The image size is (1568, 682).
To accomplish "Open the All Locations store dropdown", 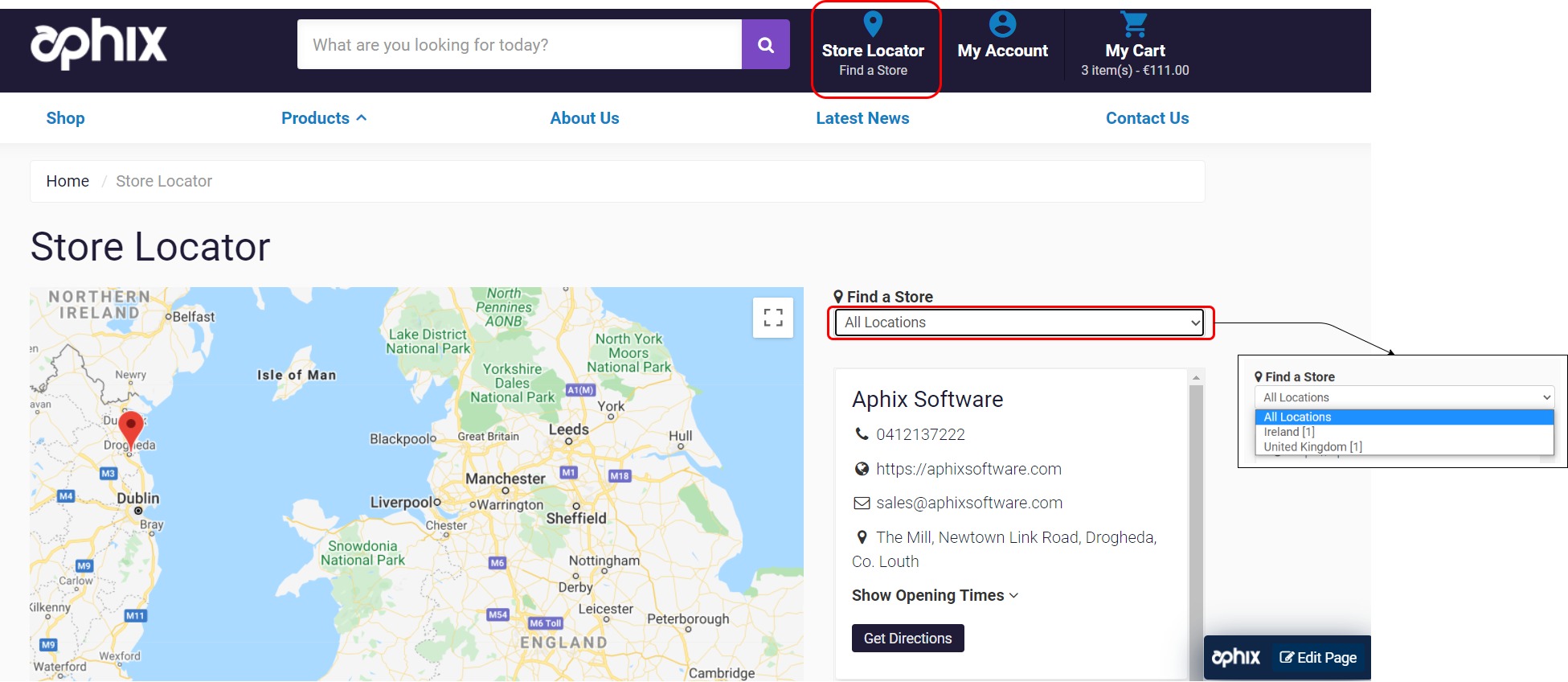I will [x=1019, y=323].
